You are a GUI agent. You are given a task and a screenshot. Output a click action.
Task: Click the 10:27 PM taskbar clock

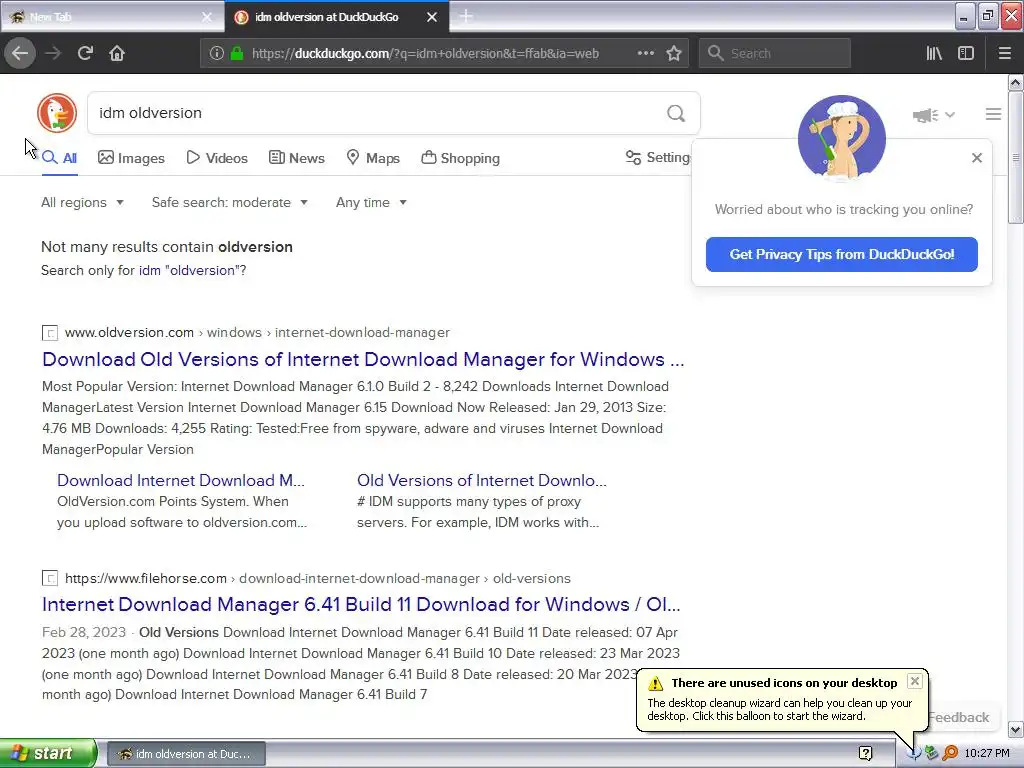pyautogui.click(x=987, y=754)
